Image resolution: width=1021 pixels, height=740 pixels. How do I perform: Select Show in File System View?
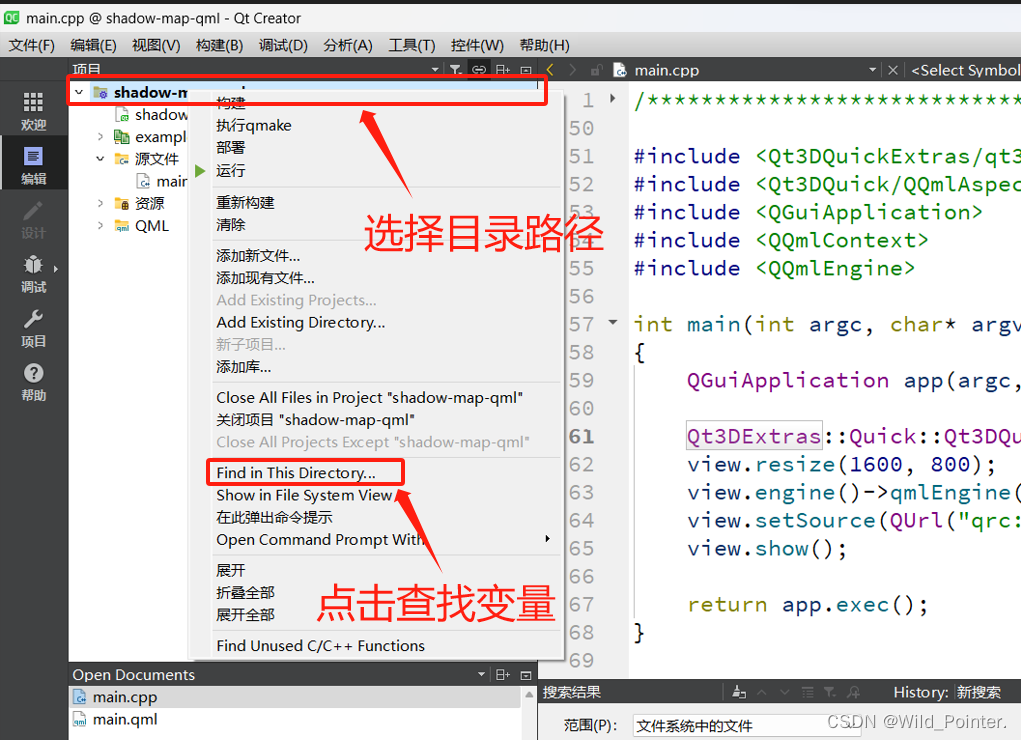(304, 495)
